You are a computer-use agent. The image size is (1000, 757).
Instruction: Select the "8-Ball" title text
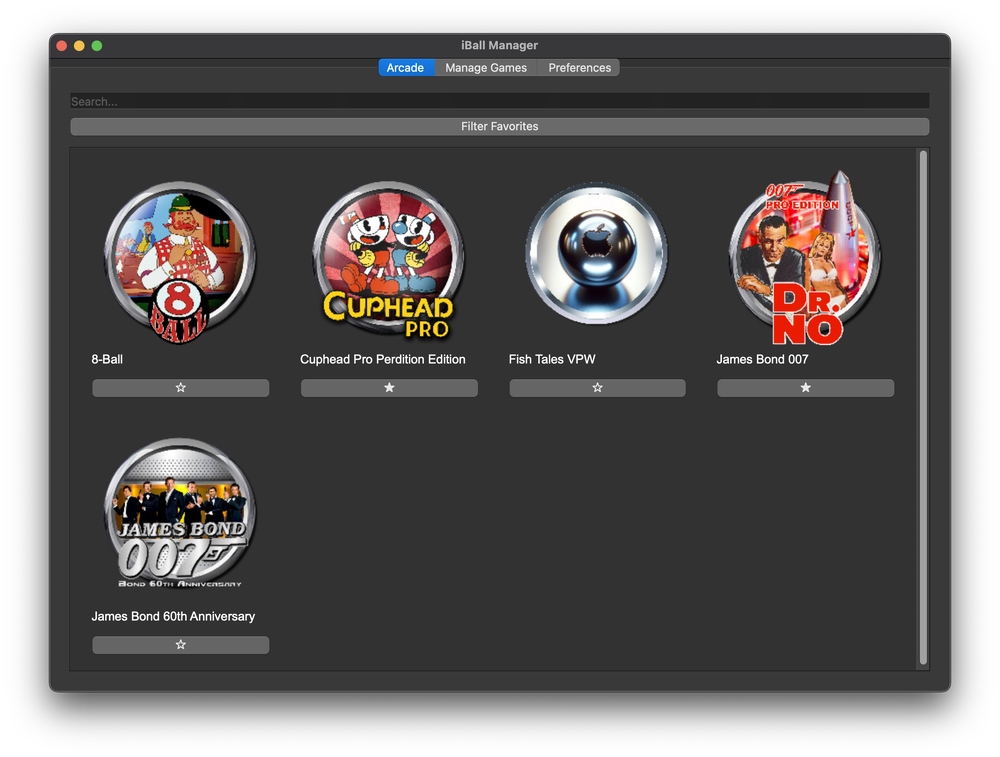click(107, 359)
